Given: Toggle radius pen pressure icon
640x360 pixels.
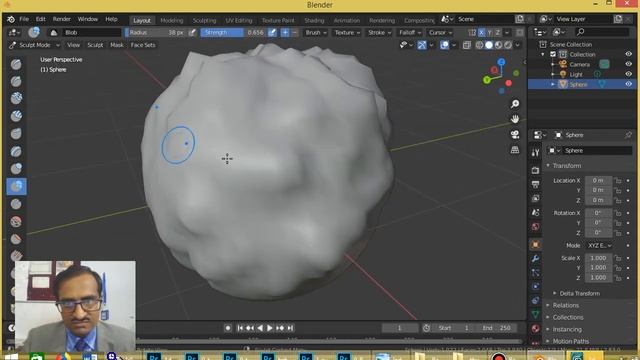Looking at the screenshot, I should (192, 33).
